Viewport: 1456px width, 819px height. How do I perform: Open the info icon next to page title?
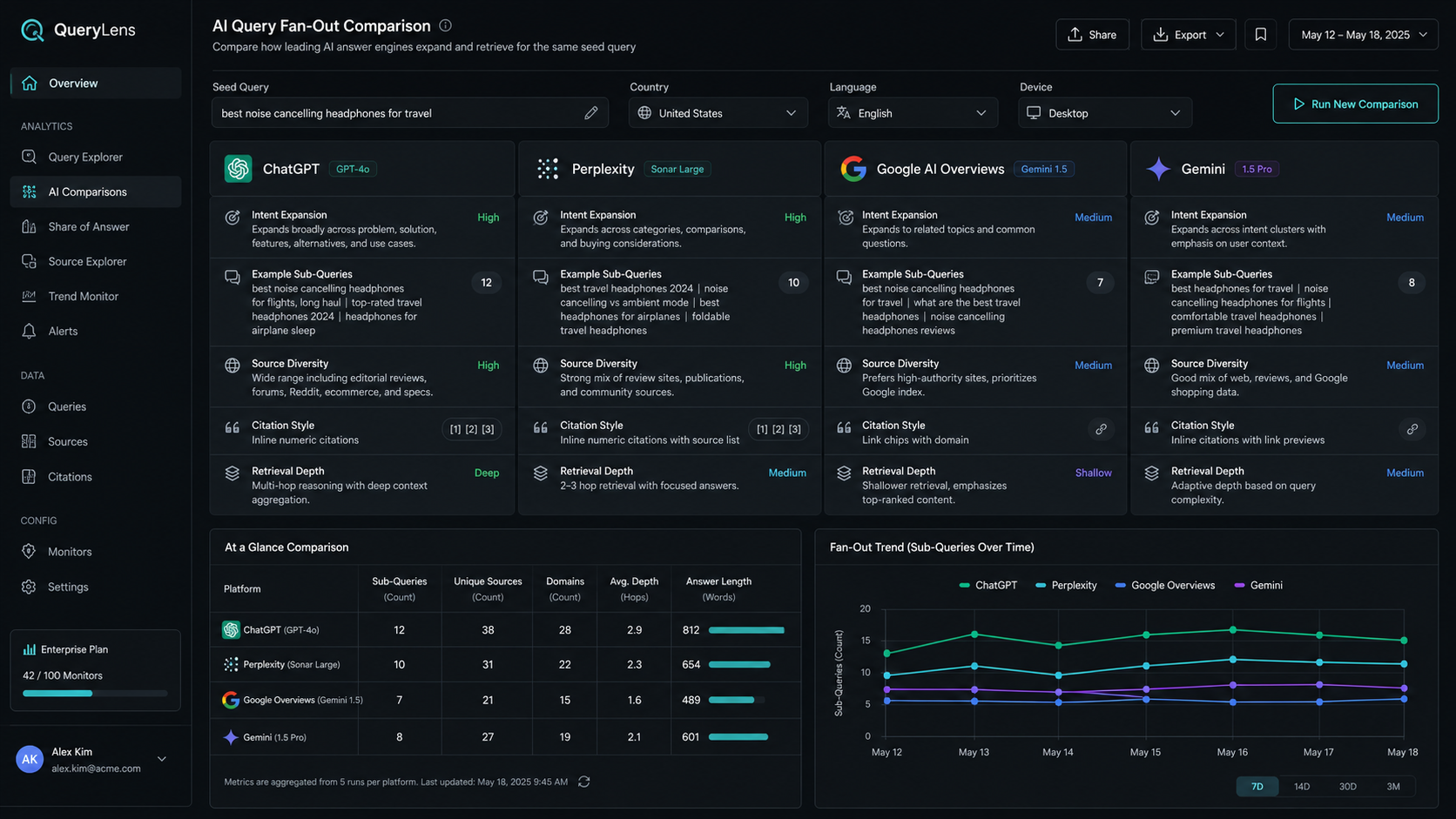tap(445, 26)
